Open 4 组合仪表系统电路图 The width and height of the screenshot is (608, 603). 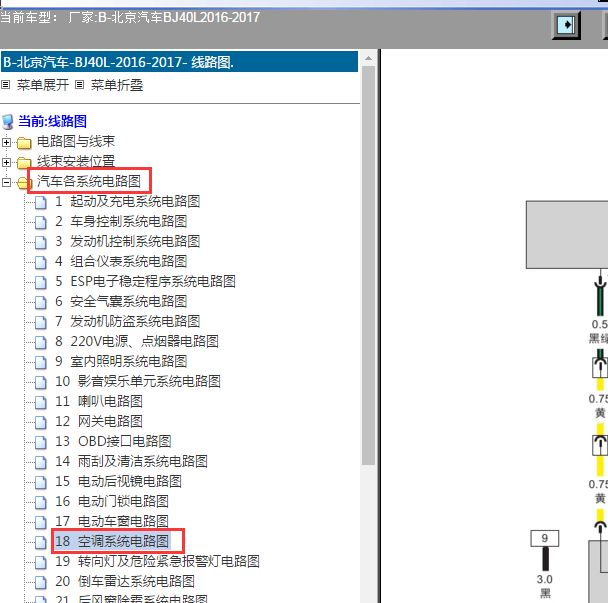click(x=121, y=261)
